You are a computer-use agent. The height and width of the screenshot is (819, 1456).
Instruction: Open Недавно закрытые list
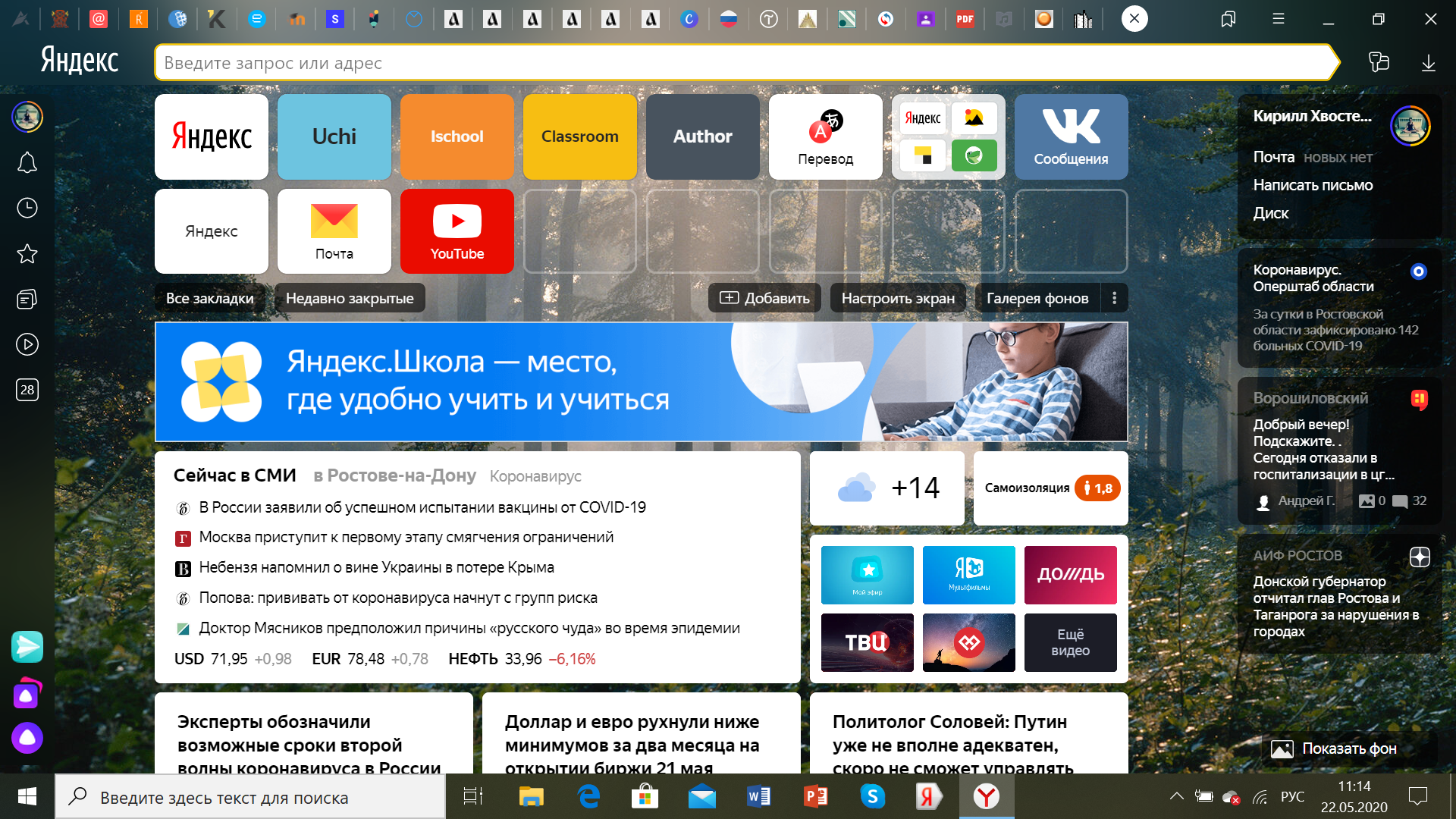pos(350,298)
